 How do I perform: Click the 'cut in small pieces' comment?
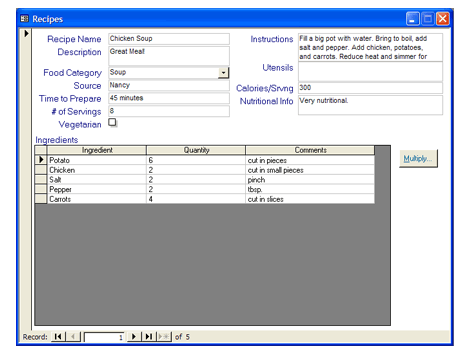point(310,170)
